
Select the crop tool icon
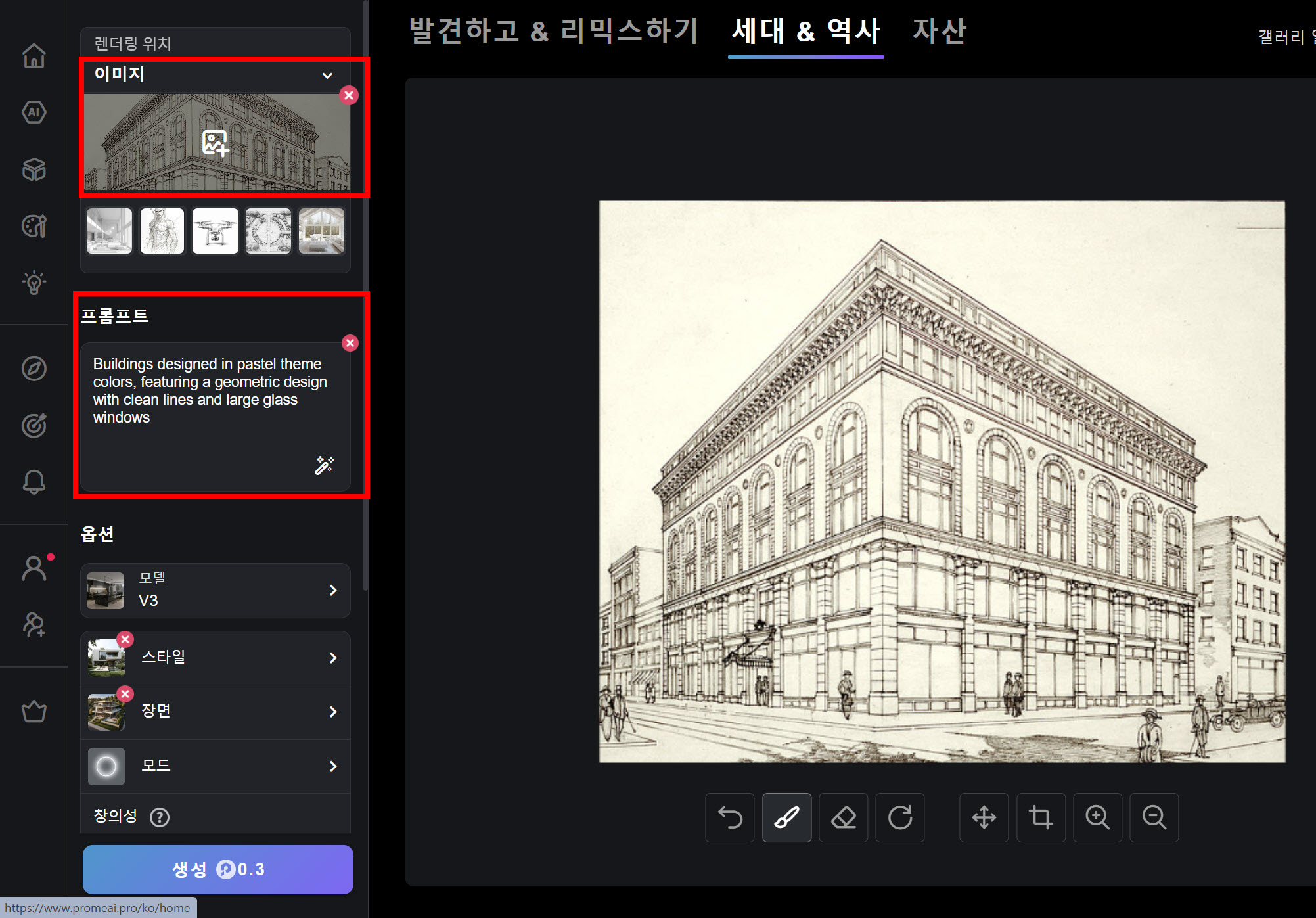click(1041, 817)
